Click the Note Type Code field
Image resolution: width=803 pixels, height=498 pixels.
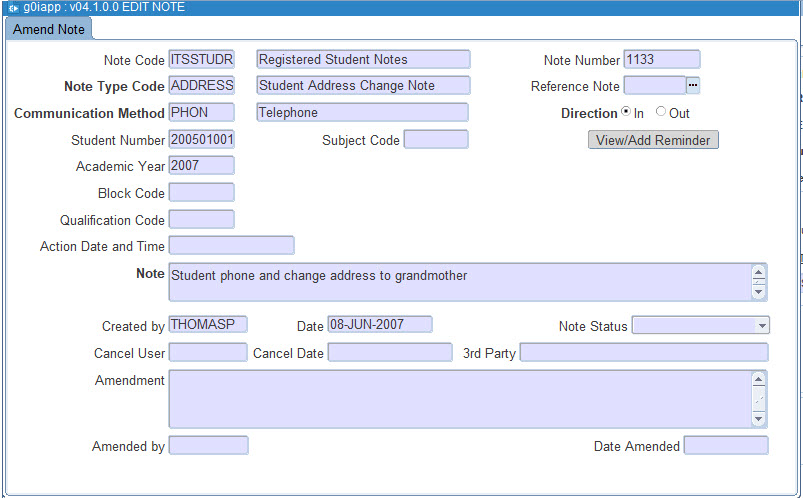(x=201, y=86)
